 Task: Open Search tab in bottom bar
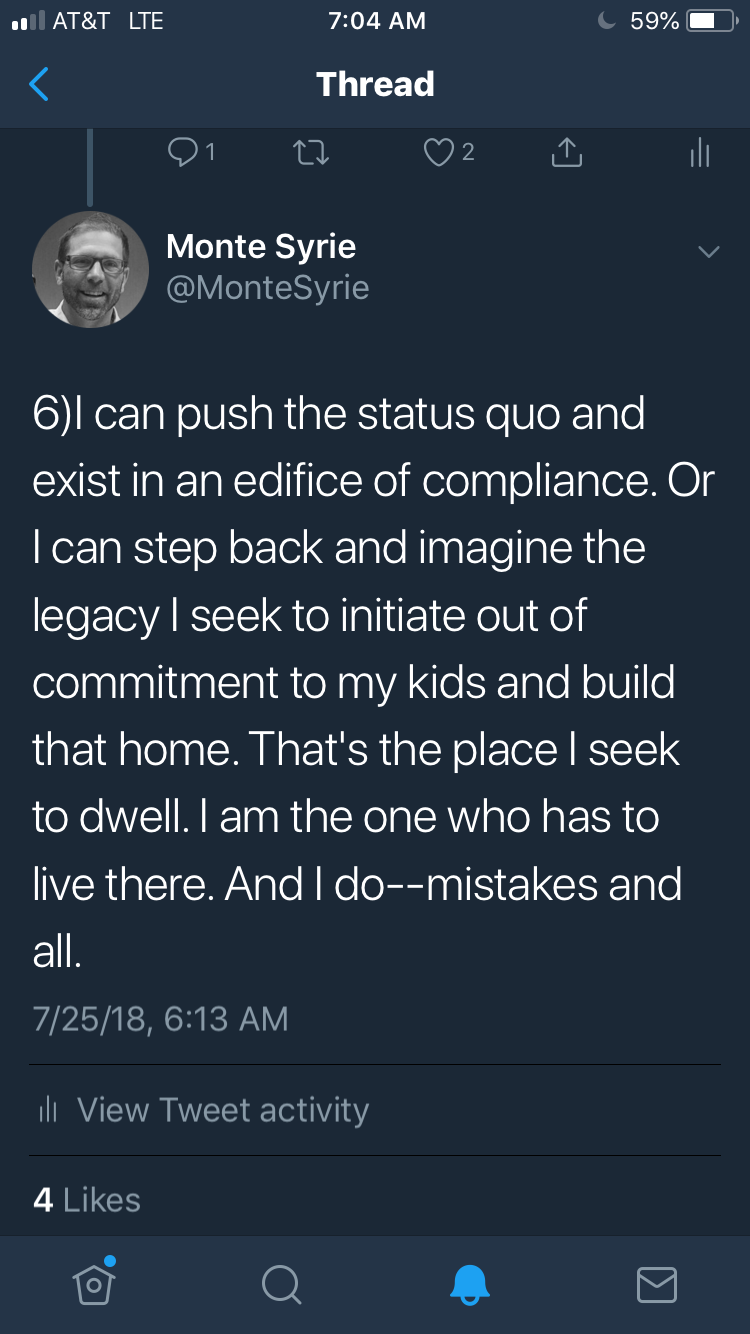(281, 1284)
